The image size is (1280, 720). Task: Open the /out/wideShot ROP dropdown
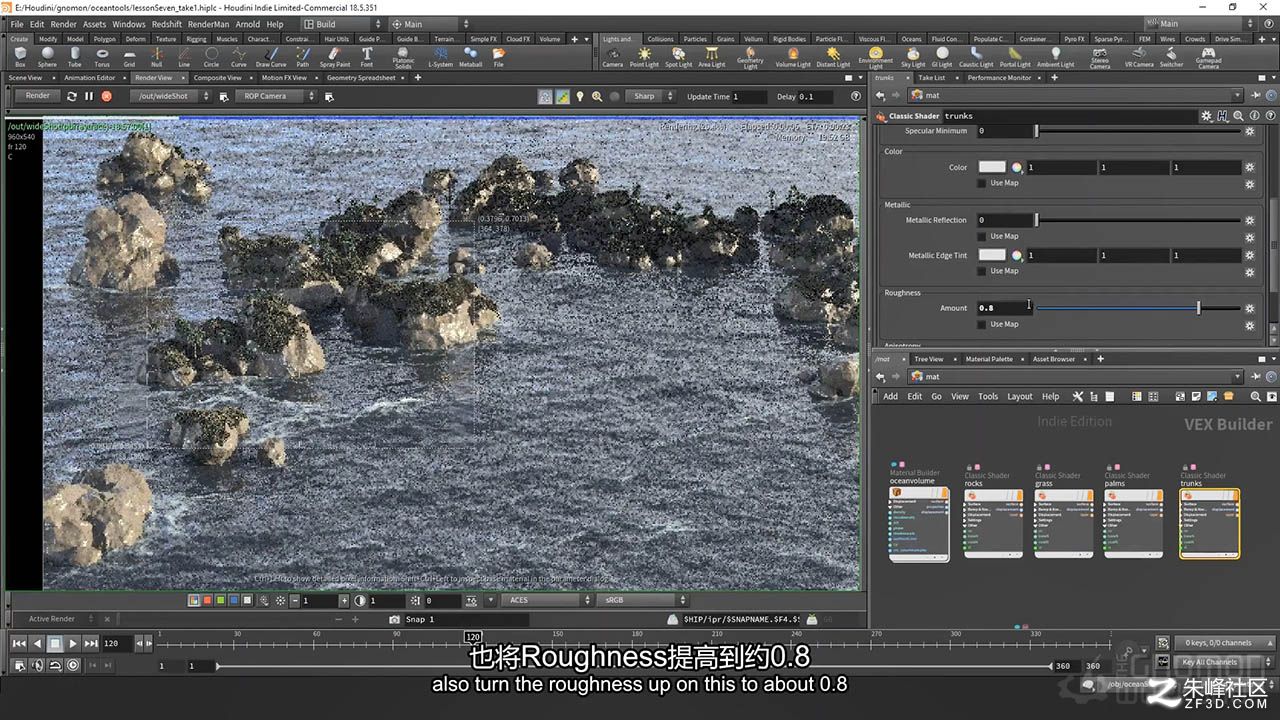(169, 96)
